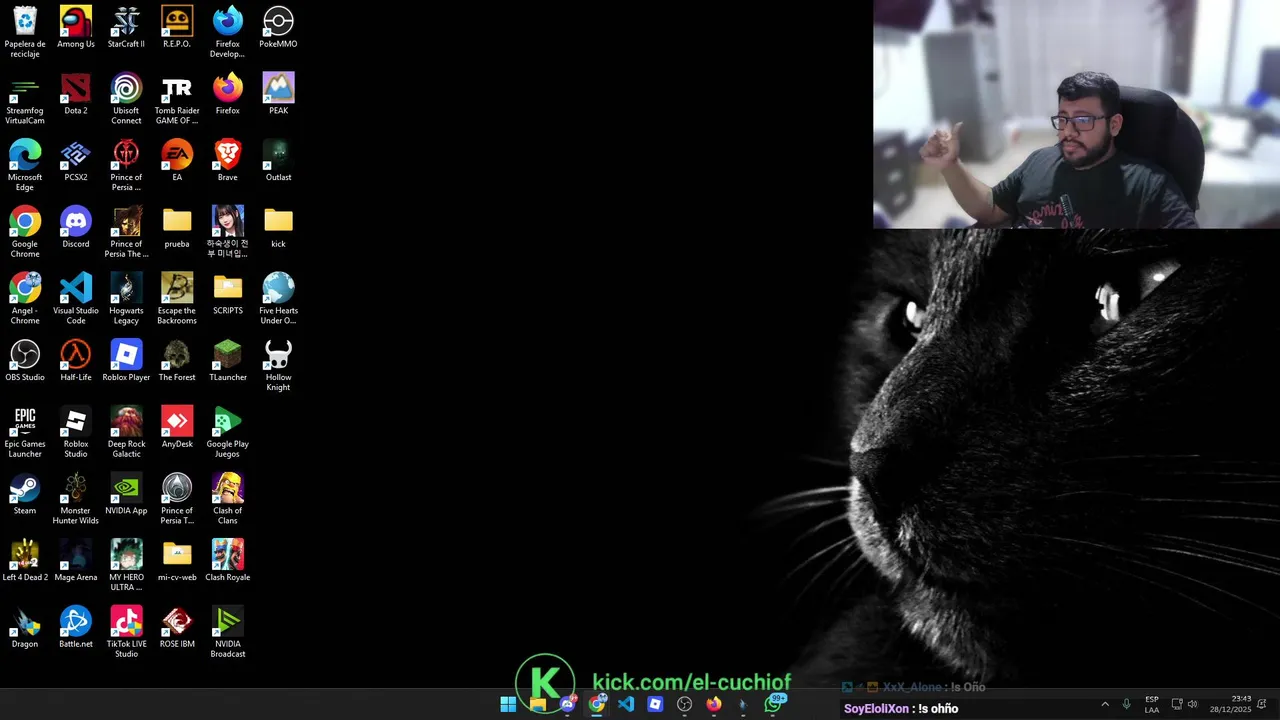Open the PCSX2 emulator shortcut

[x=76, y=161]
